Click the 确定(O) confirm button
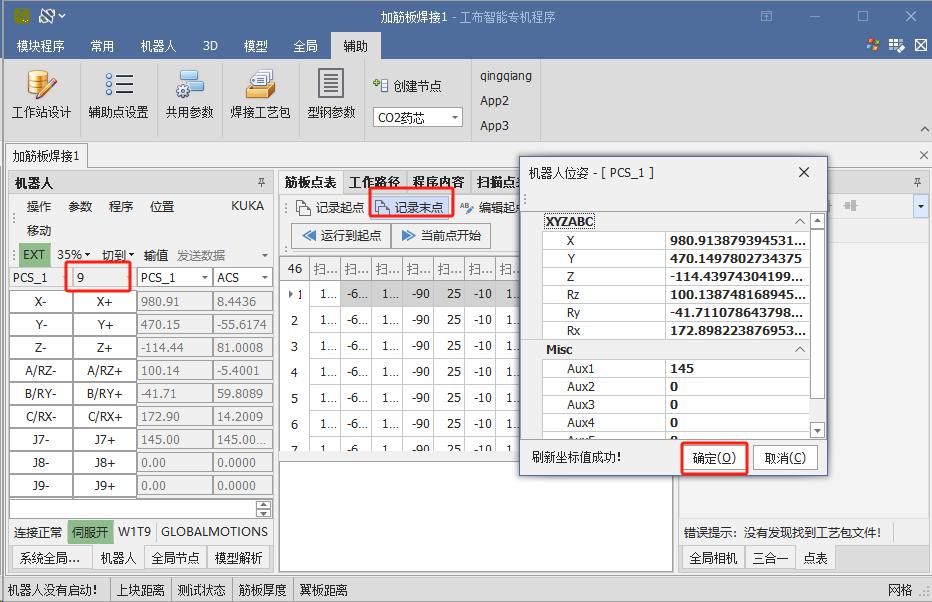The width and height of the screenshot is (932, 602). [x=714, y=458]
